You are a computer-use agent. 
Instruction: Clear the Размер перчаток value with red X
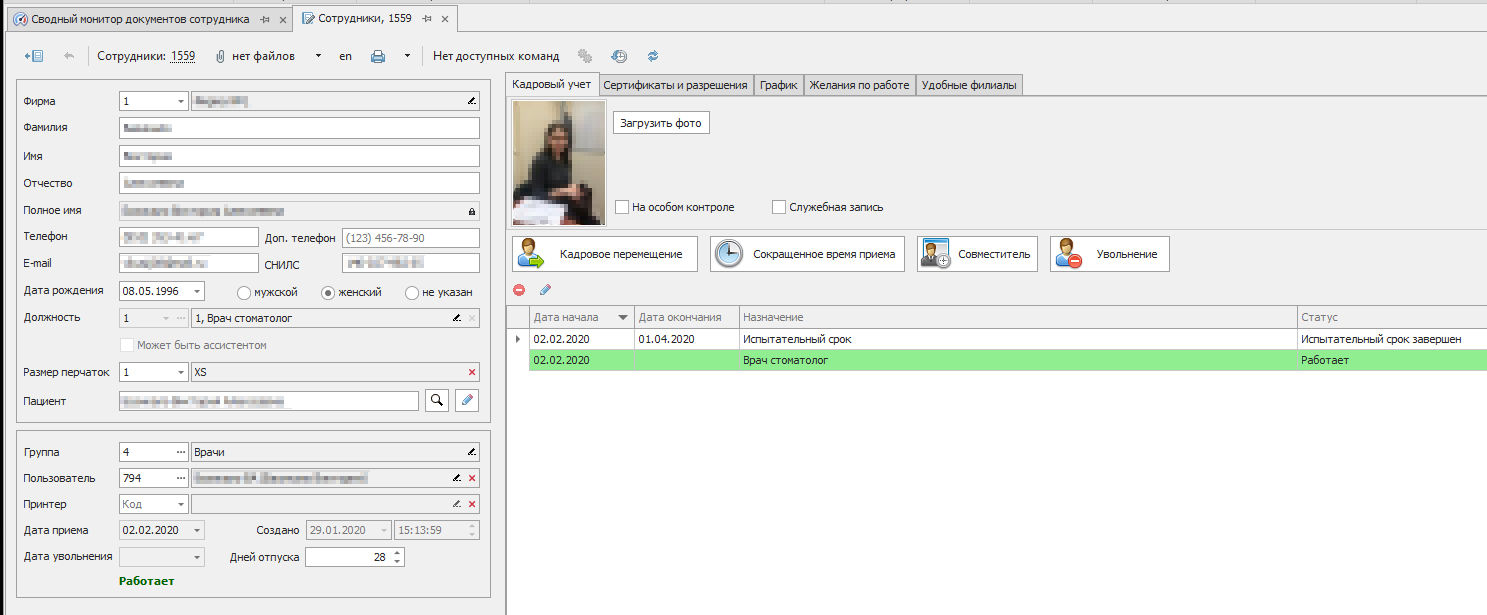point(472,372)
